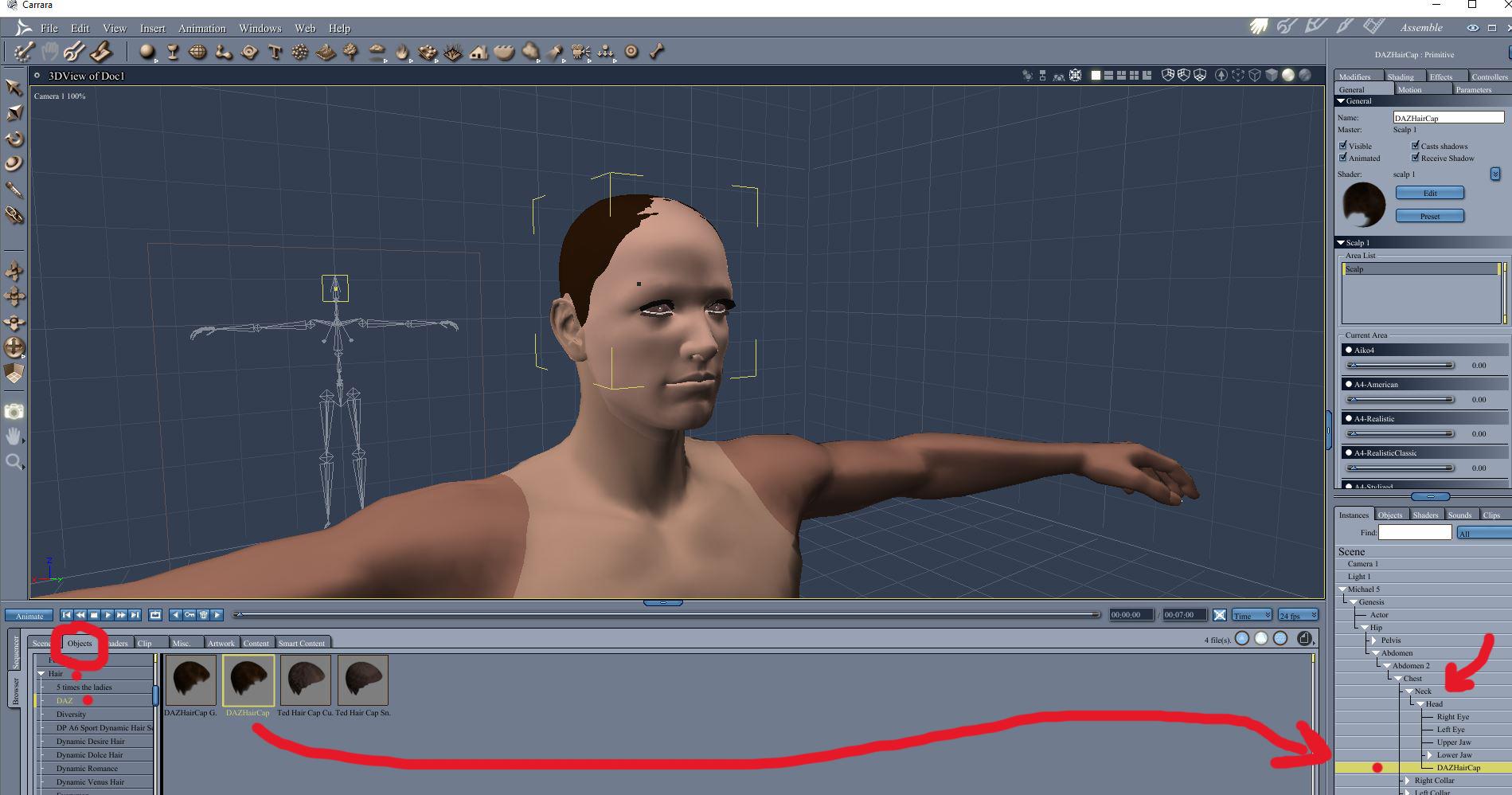
Task: Collapse the Hair folder in browser
Action: (41, 674)
